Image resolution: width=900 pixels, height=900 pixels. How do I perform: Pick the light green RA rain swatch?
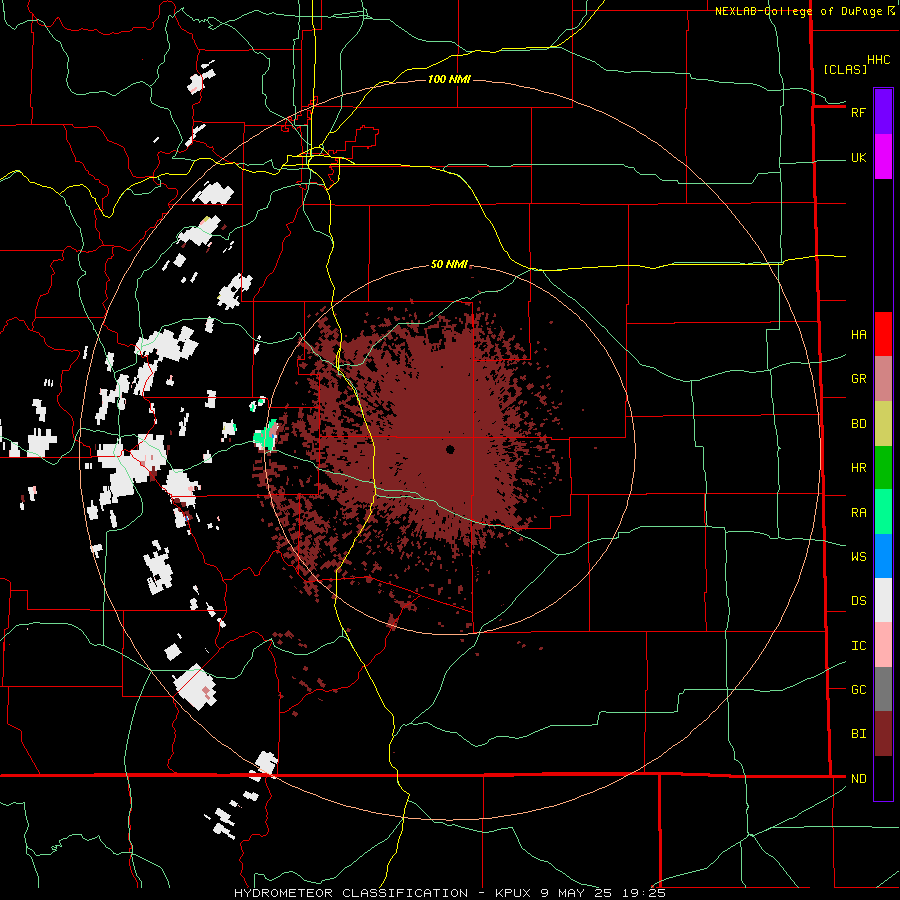[x=883, y=512]
